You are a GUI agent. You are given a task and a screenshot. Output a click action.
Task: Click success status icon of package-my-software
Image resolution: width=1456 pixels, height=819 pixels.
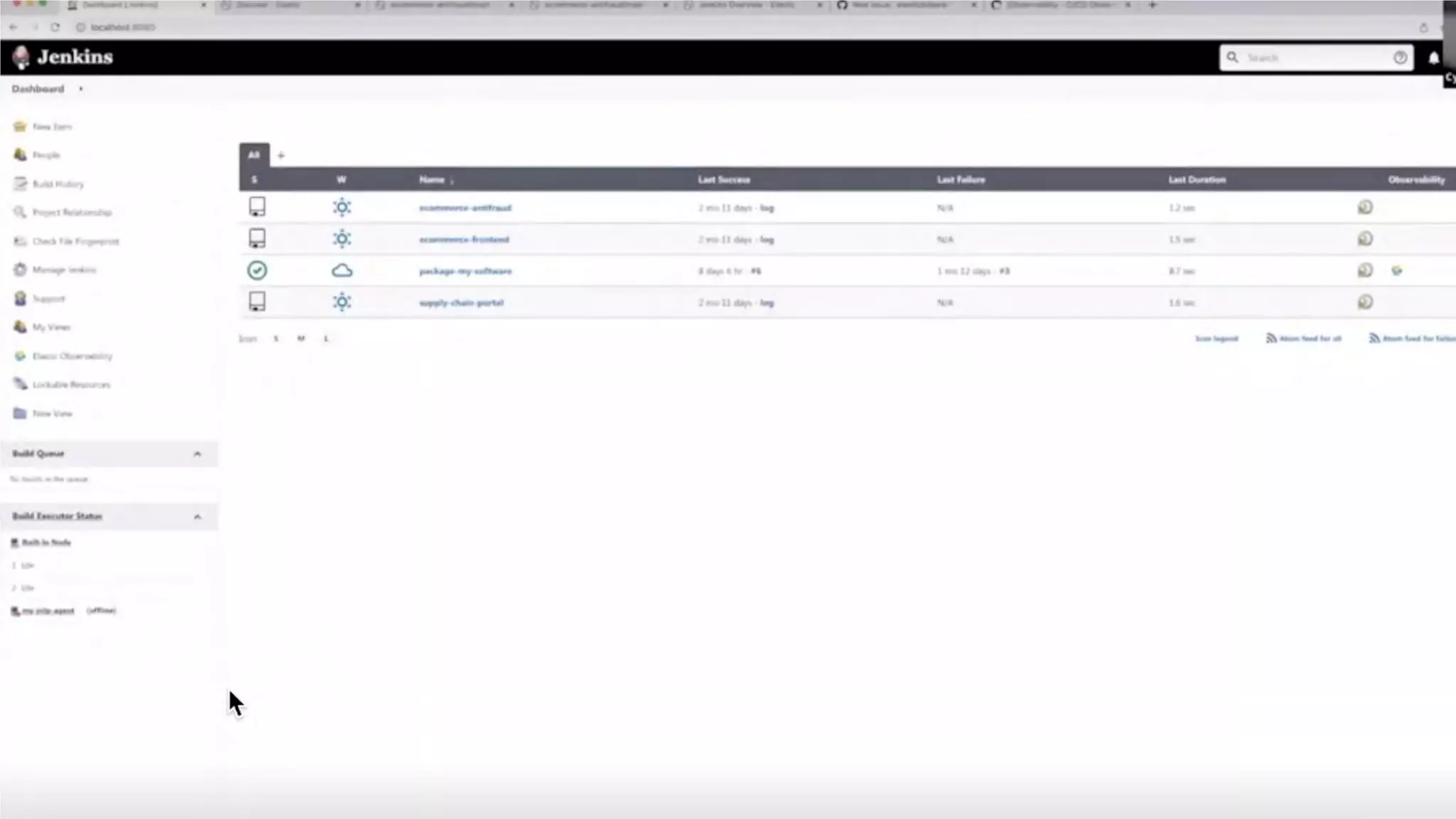(257, 270)
